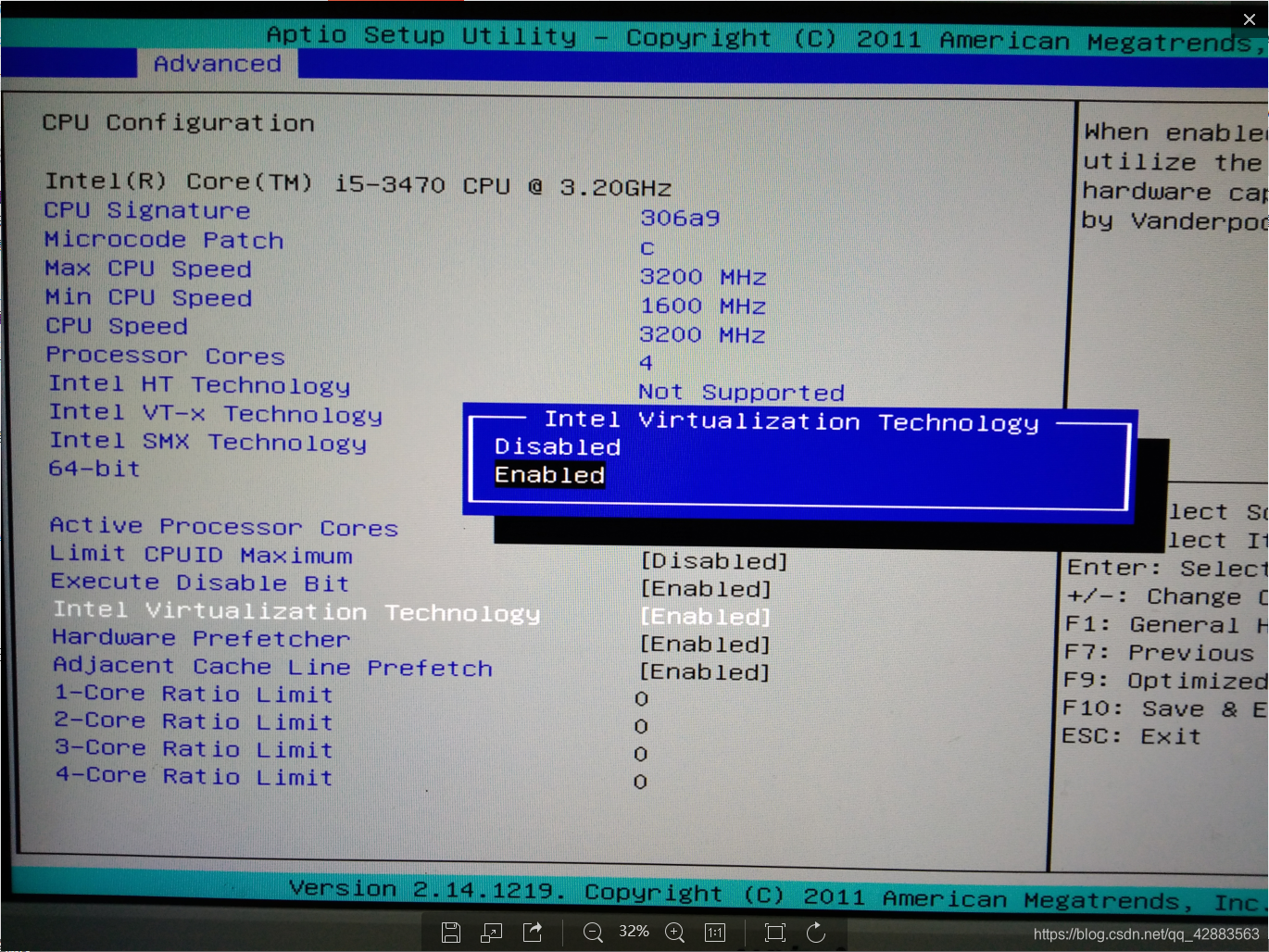
Task: Open the blog.csdn.net watermark link
Action: [x=1146, y=934]
